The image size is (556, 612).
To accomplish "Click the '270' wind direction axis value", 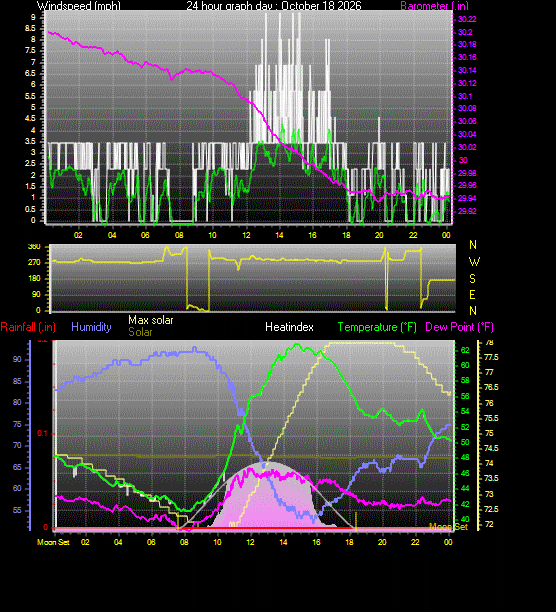I will 34,263.
